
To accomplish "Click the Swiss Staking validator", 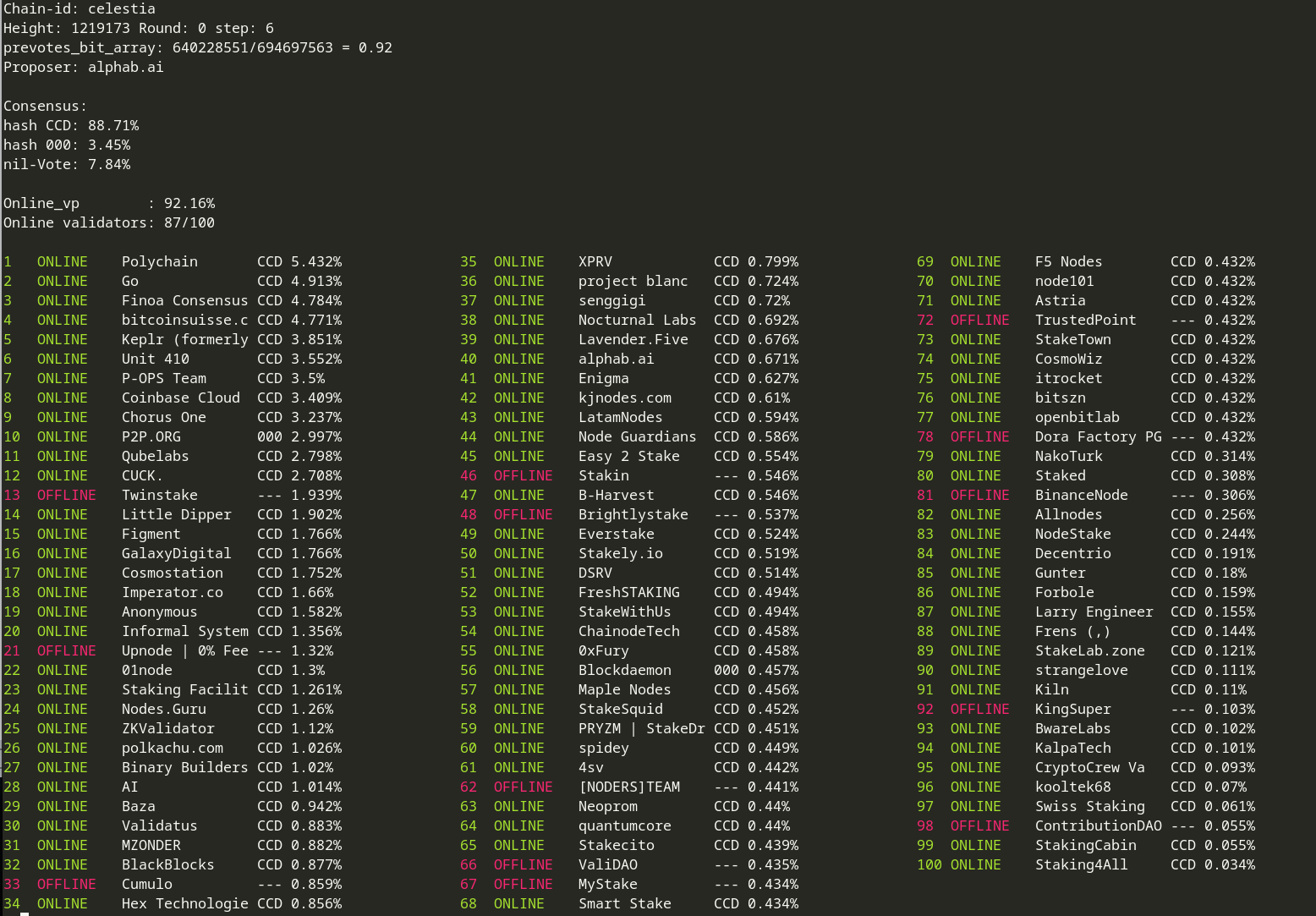I will coord(1090,806).
